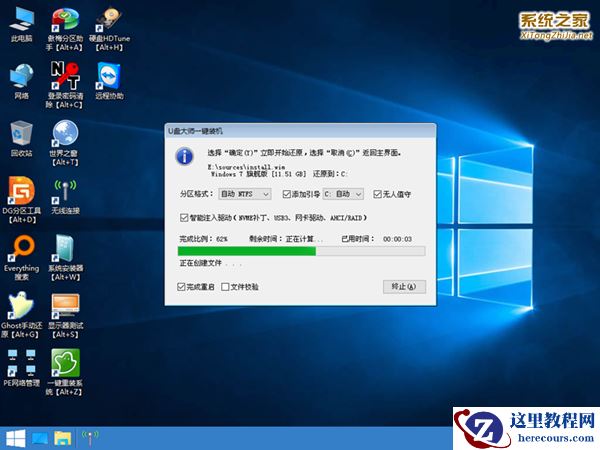Launch the 一键重装系统 green ghost icon
600x450 pixels.
pyautogui.click(x=65, y=372)
